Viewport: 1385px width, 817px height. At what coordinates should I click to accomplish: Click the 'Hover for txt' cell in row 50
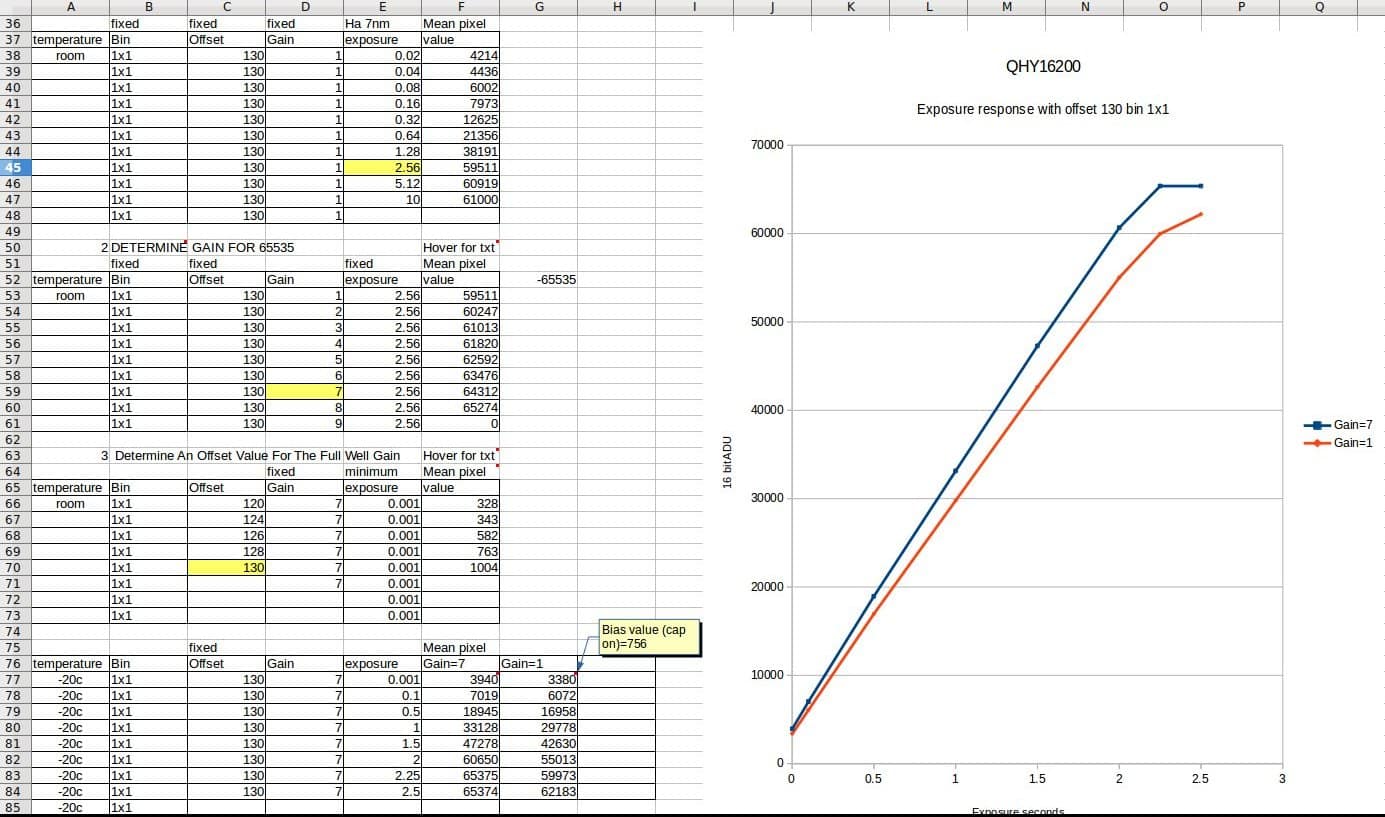pyautogui.click(x=460, y=247)
